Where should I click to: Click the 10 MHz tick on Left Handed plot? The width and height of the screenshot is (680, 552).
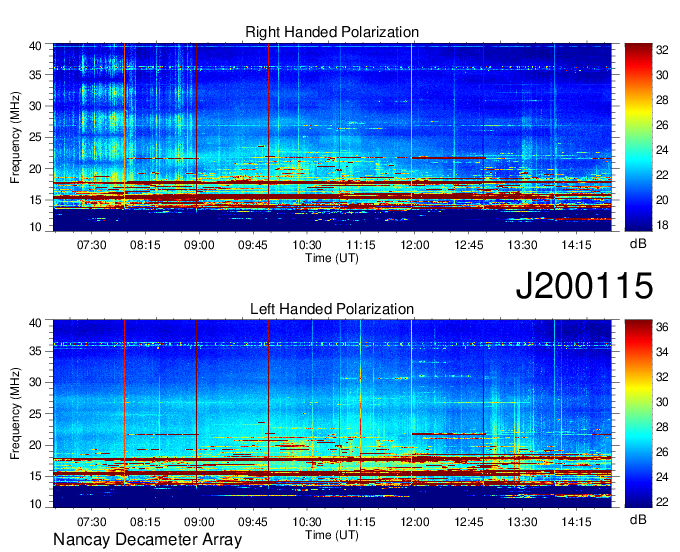35,503
